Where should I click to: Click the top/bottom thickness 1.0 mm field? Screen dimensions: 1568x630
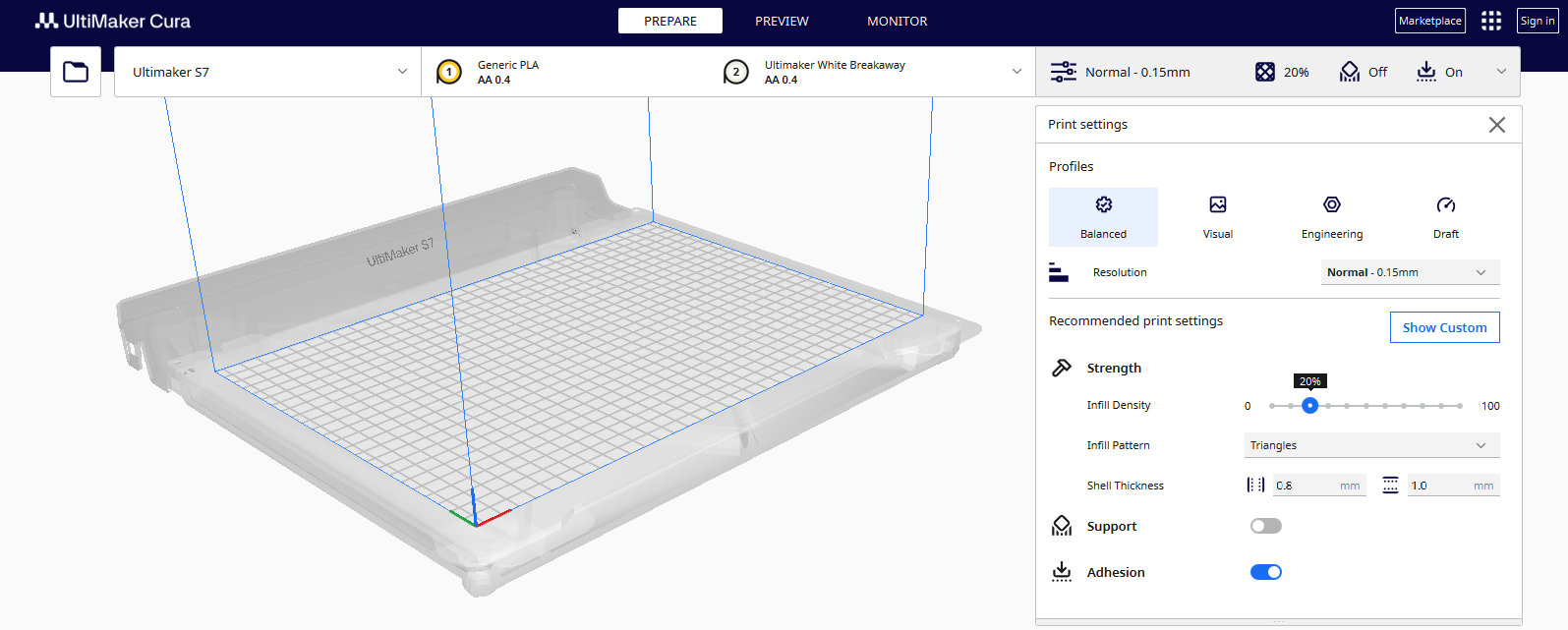(x=1454, y=485)
